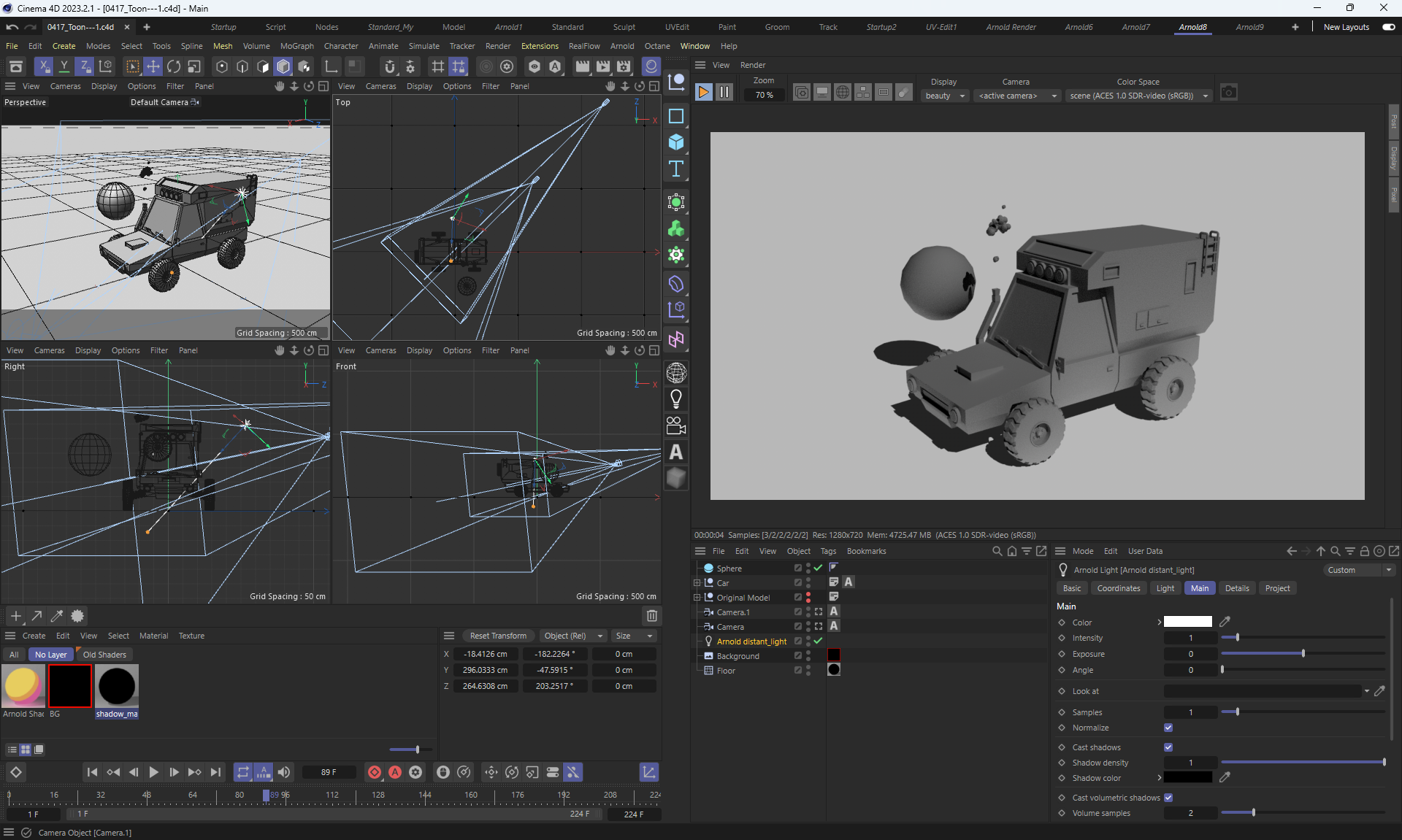Uncheck the Normalize checkbox

[1168, 728]
